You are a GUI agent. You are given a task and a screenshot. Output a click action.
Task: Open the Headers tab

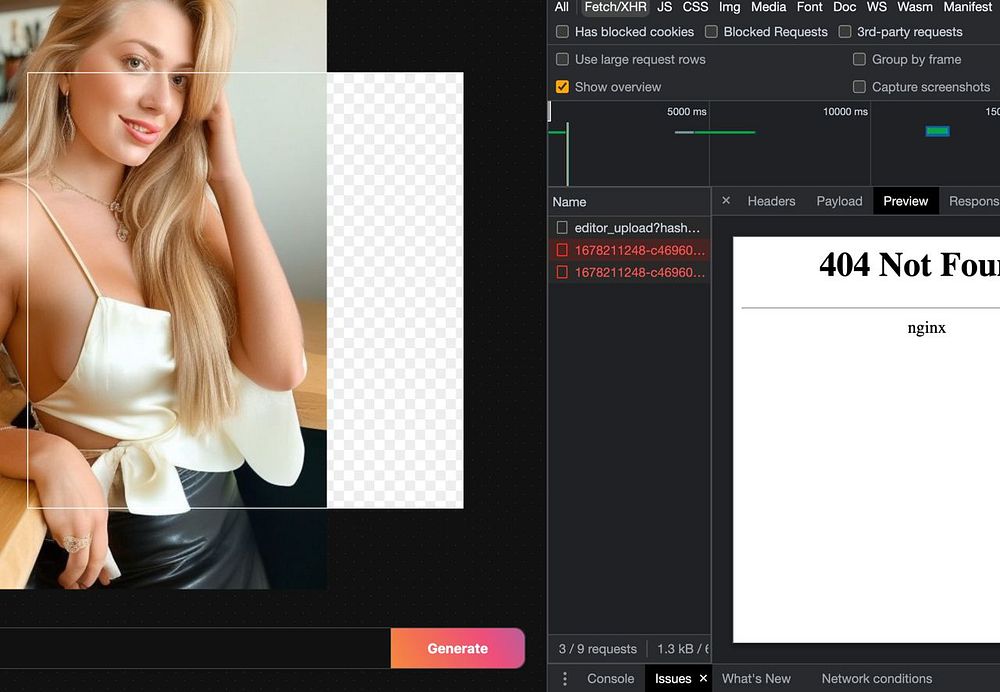click(771, 201)
